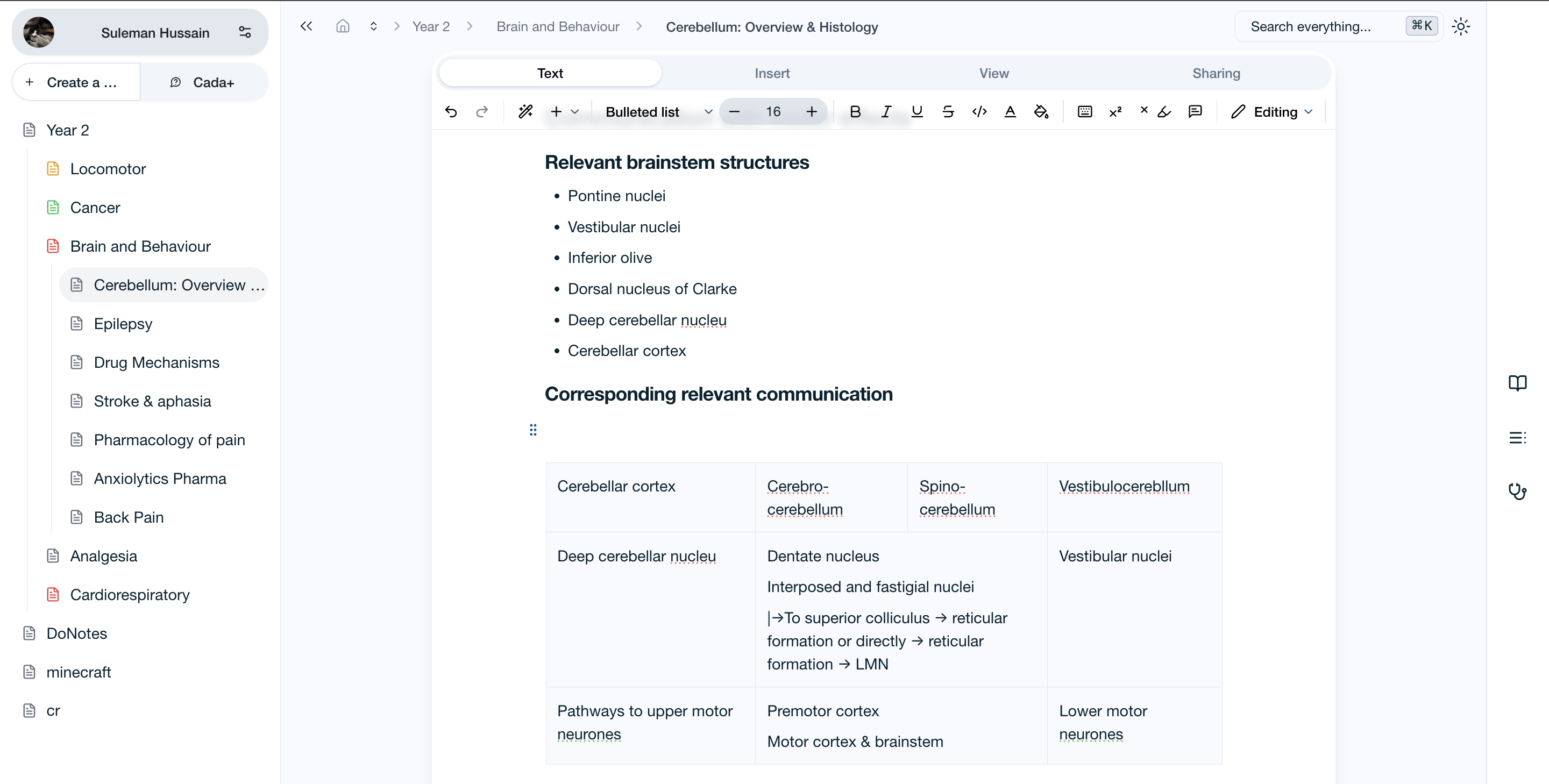Click the strikethrough formatting icon
Image resolution: width=1549 pixels, height=784 pixels.
pyautogui.click(x=948, y=112)
